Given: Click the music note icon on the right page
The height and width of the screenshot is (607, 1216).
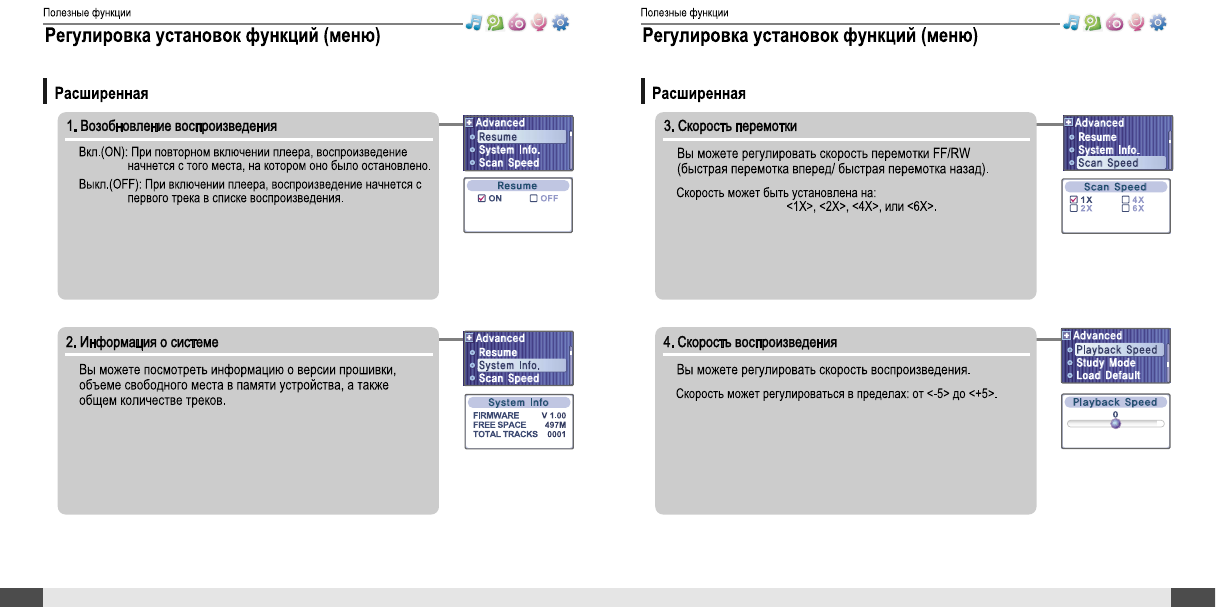Looking at the screenshot, I should (1073, 22).
